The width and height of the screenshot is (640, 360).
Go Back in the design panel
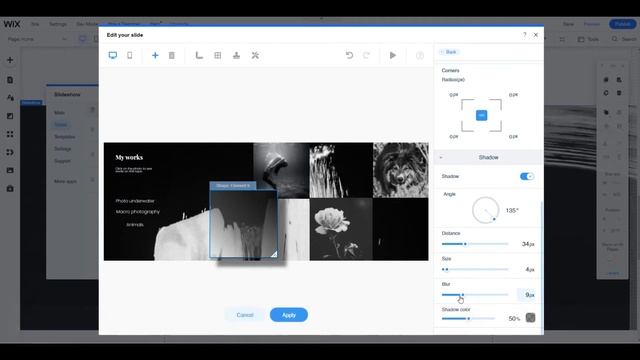point(449,52)
